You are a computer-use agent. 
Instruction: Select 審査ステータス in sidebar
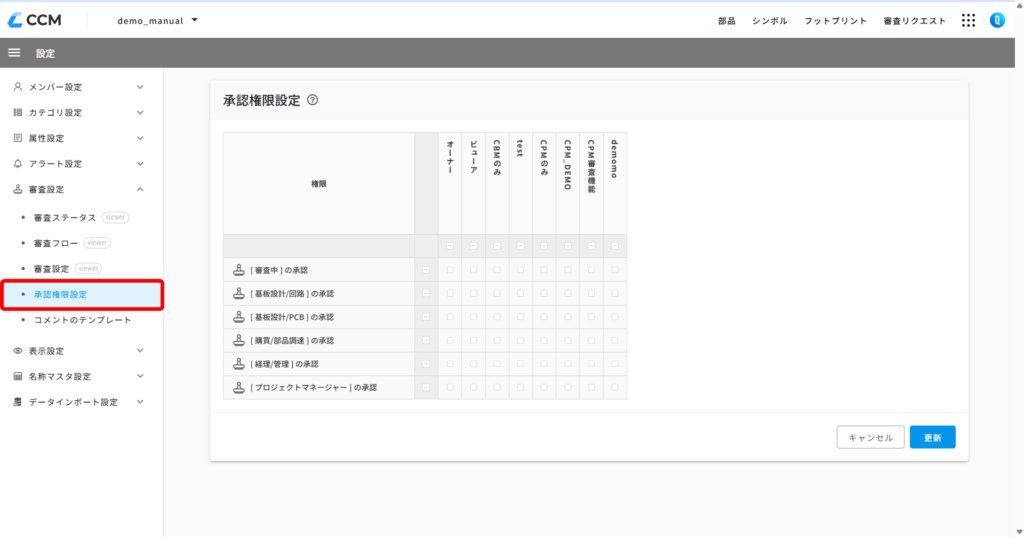[x=65, y=218]
